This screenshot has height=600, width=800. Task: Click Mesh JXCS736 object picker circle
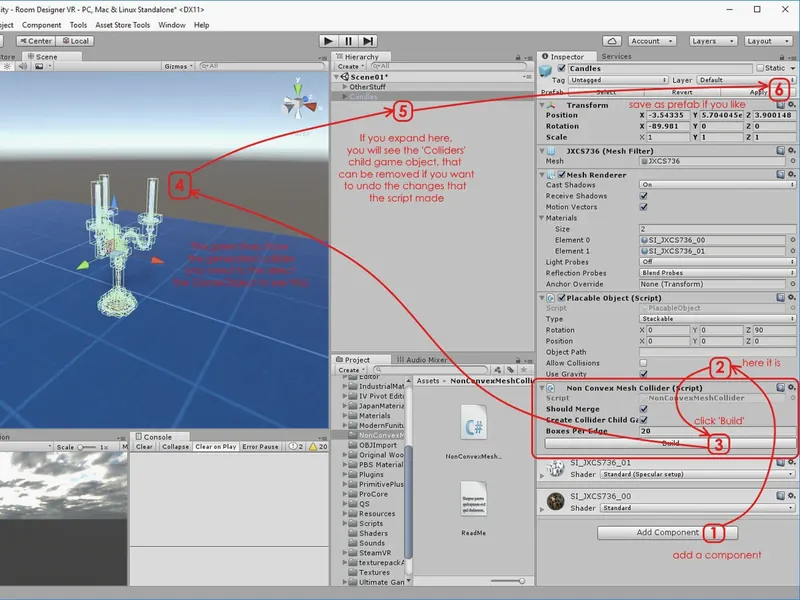pos(792,161)
